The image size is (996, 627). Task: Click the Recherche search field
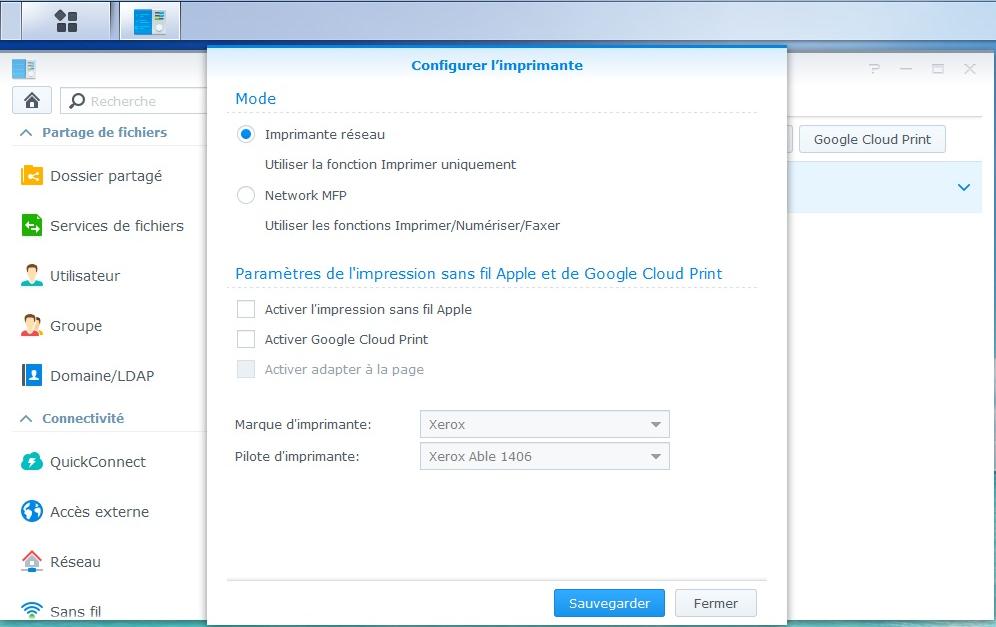coord(135,101)
